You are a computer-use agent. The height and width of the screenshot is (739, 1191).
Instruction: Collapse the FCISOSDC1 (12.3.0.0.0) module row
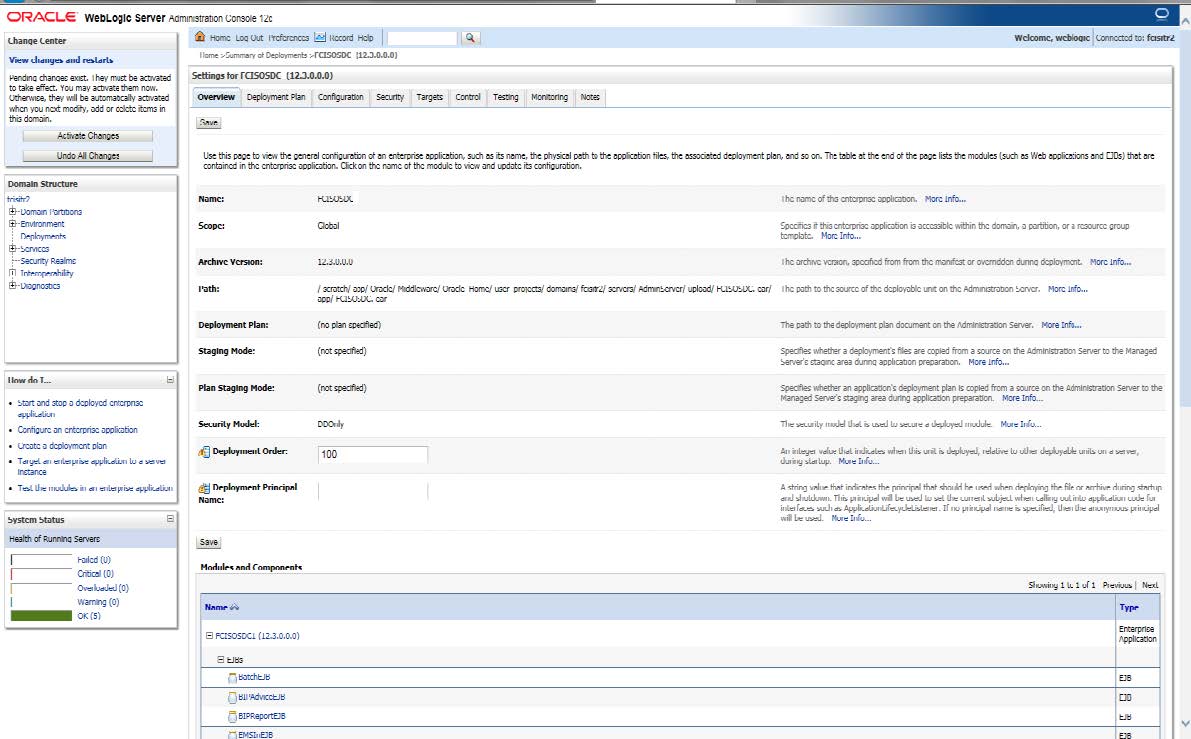pos(210,636)
